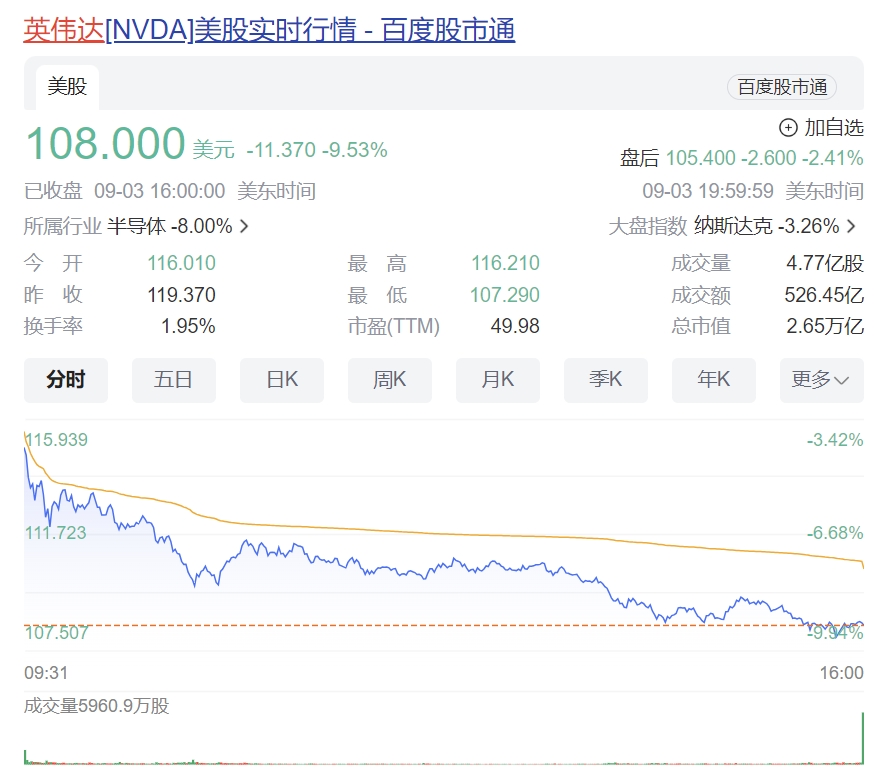Switch to the 日K chart tab

coord(282,380)
